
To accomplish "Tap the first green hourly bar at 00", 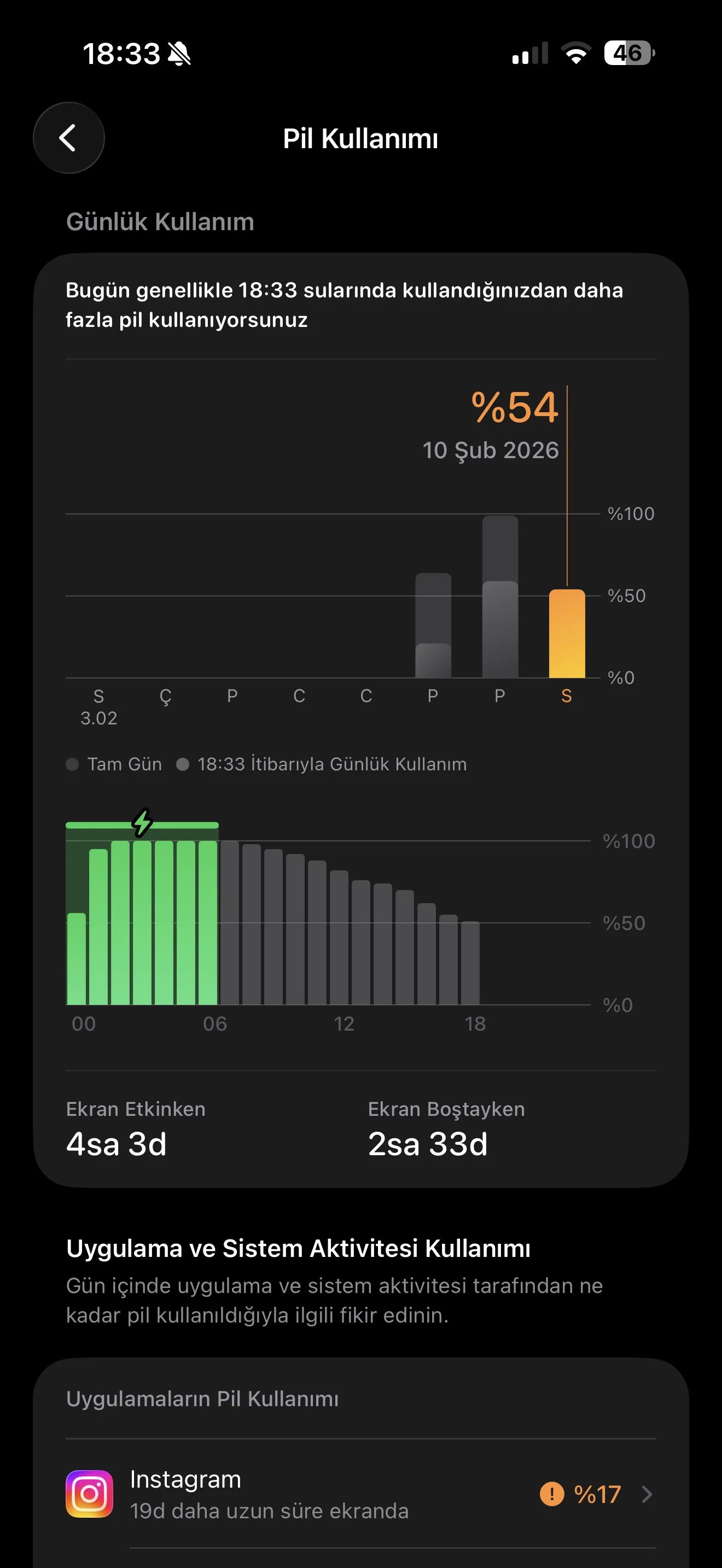I will 77,959.
